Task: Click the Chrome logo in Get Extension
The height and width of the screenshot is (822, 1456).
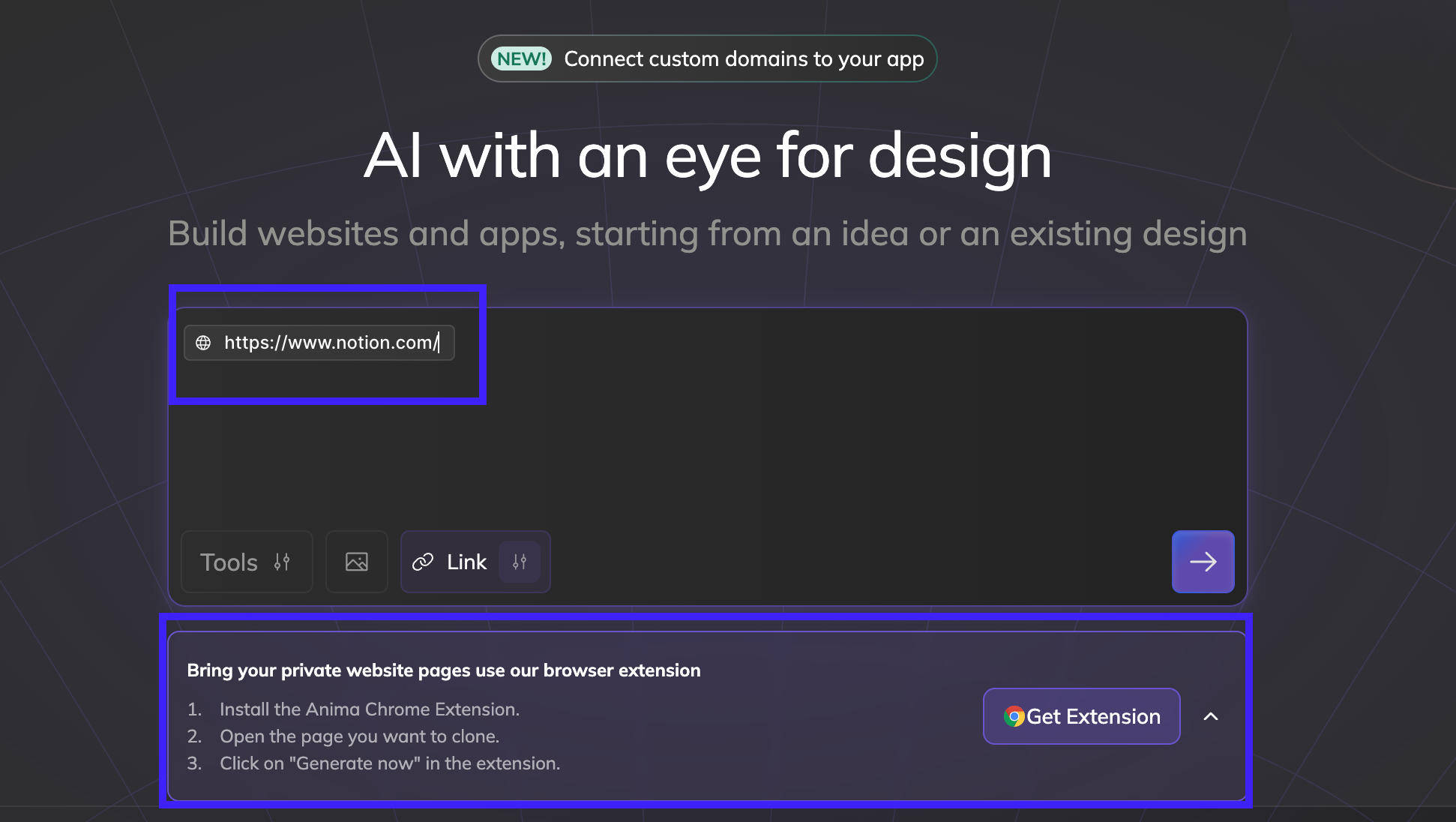Action: (x=1014, y=716)
